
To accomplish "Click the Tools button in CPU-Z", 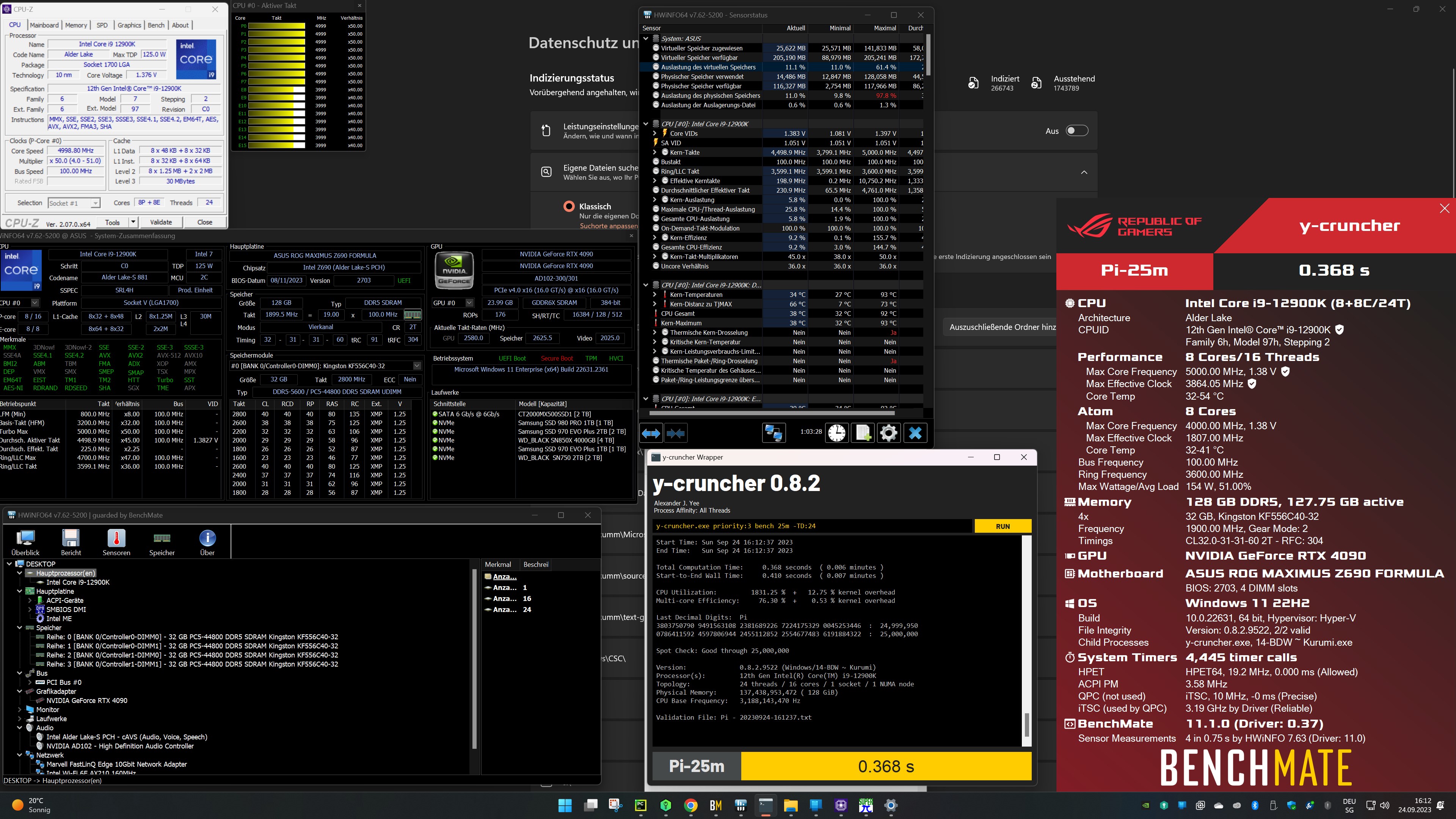I will (x=113, y=222).
